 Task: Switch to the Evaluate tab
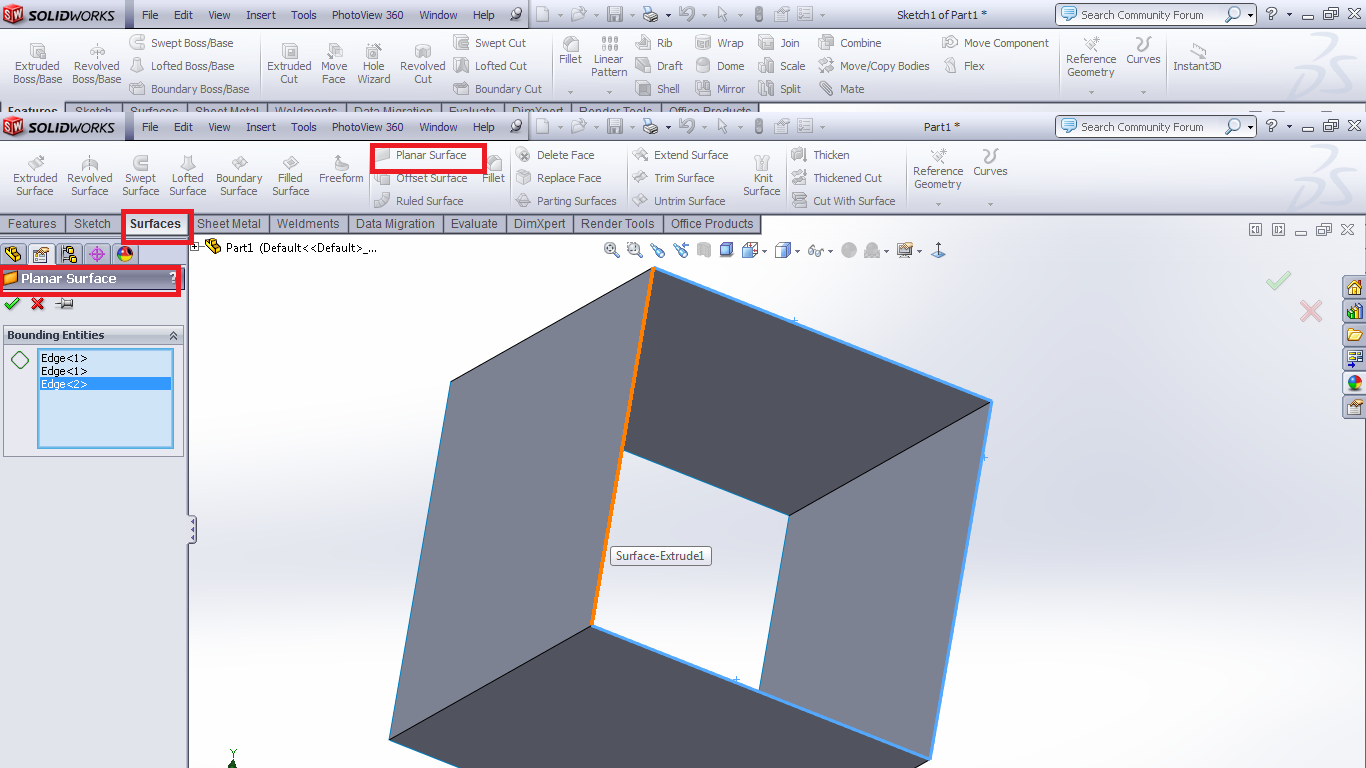pyautogui.click(x=473, y=224)
